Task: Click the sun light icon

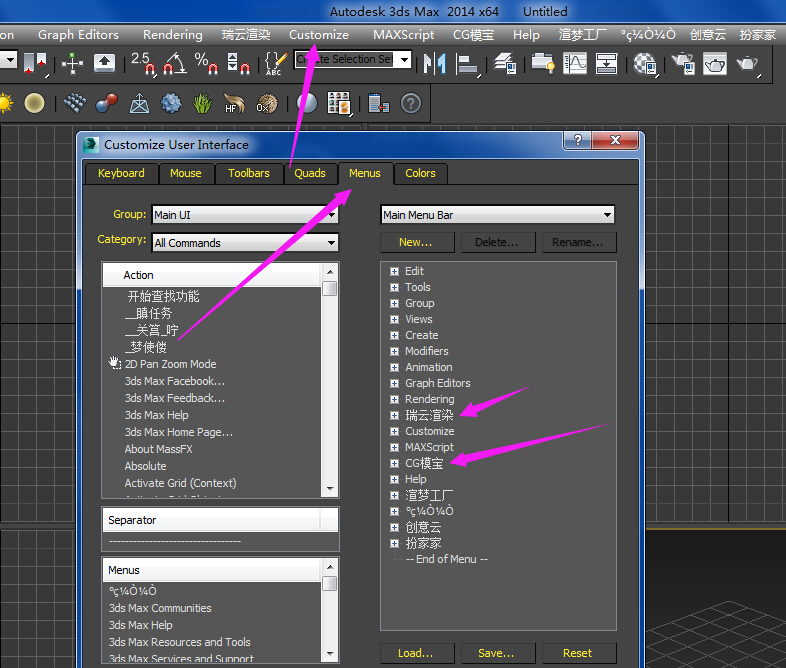Action: 5,103
